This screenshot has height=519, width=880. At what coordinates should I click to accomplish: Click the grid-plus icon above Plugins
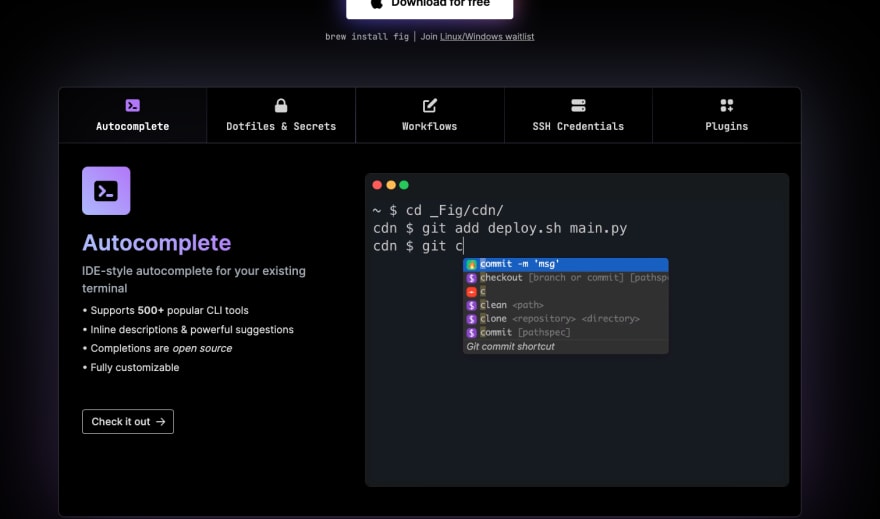pyautogui.click(x=727, y=105)
